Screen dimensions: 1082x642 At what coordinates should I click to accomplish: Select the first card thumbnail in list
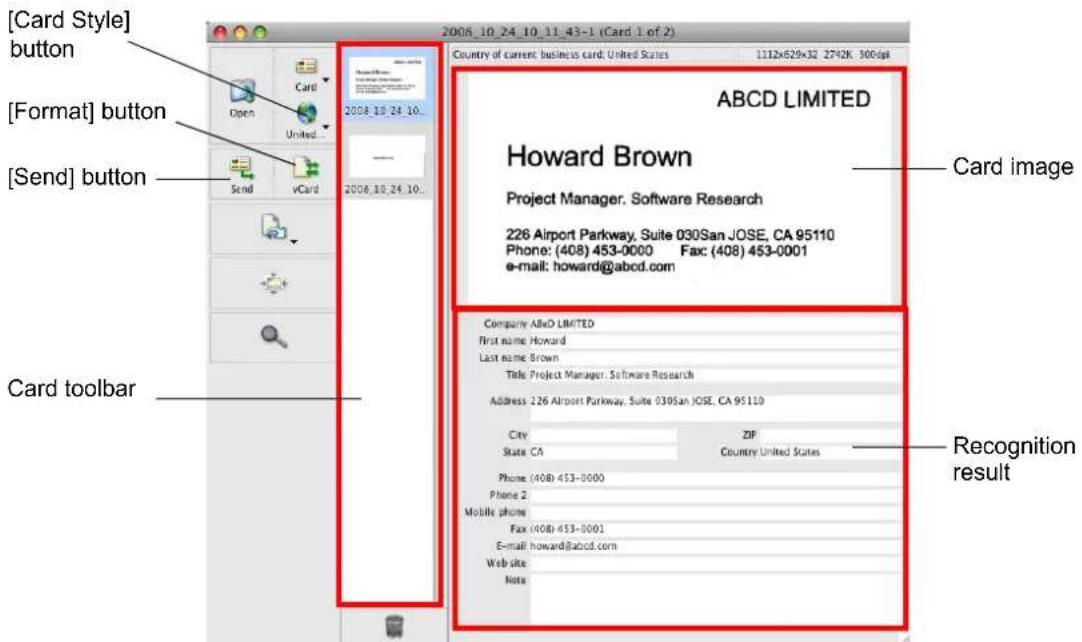[386, 77]
